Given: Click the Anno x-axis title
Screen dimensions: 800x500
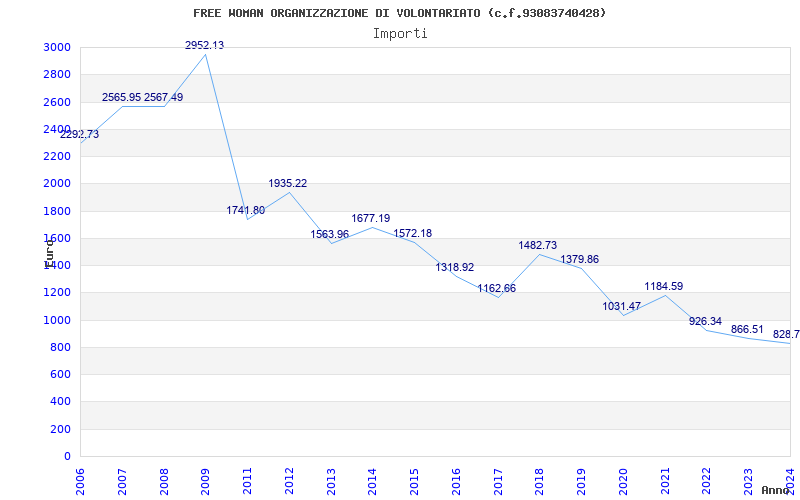Looking at the screenshot, I should [776, 490].
